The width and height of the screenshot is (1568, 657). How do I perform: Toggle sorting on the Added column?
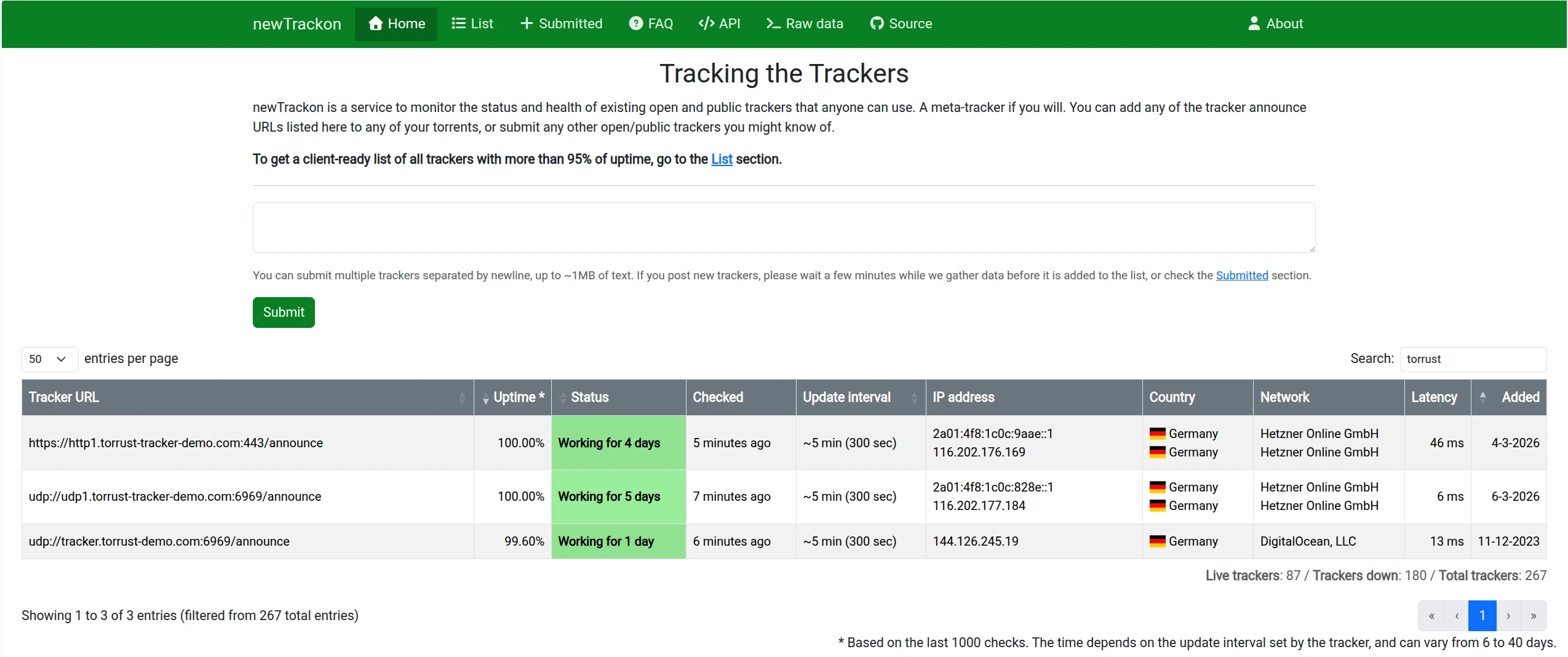pyautogui.click(x=1482, y=397)
